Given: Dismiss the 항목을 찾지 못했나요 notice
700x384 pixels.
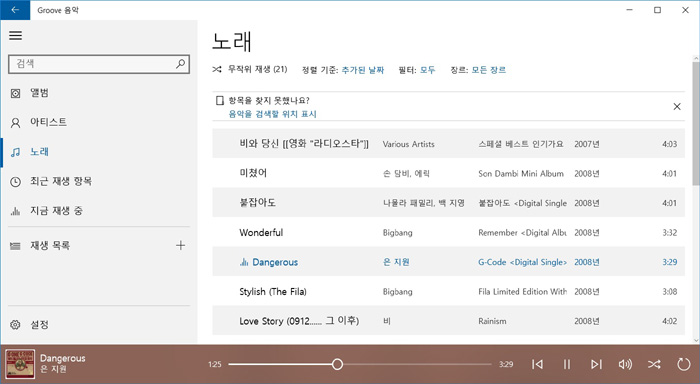Looking at the screenshot, I should tap(677, 106).
